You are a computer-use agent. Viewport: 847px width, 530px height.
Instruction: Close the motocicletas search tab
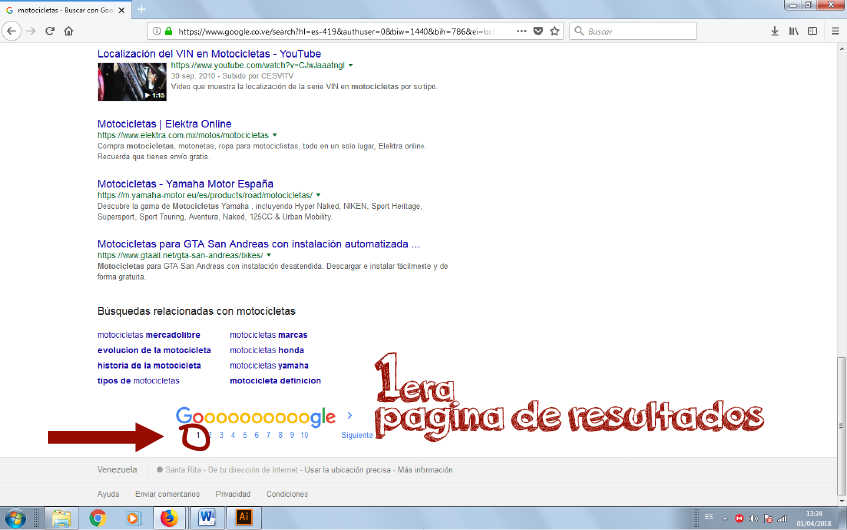[122, 10]
